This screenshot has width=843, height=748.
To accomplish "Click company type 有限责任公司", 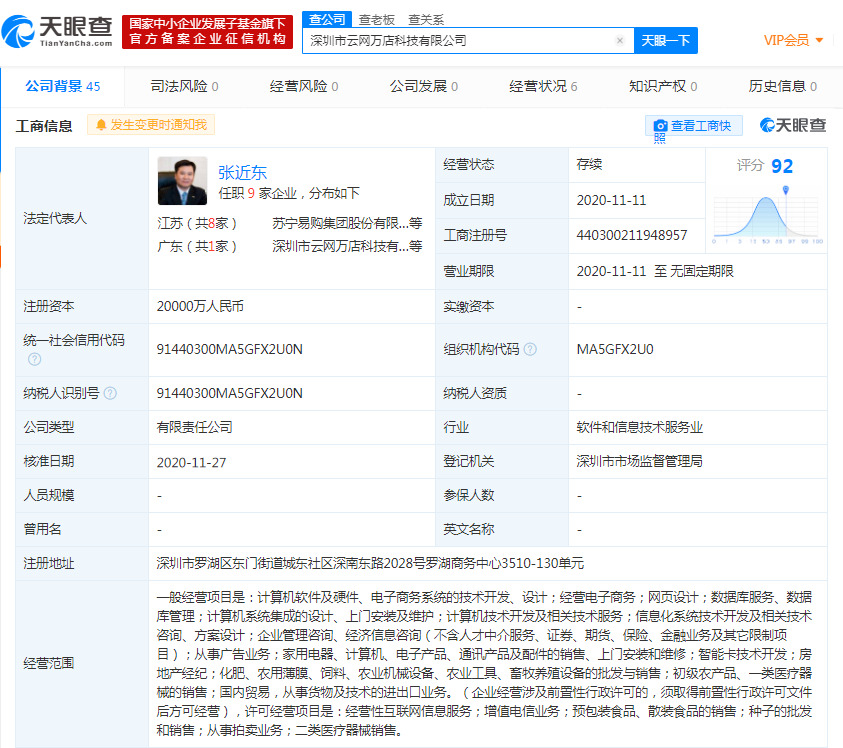I will tap(195, 428).
